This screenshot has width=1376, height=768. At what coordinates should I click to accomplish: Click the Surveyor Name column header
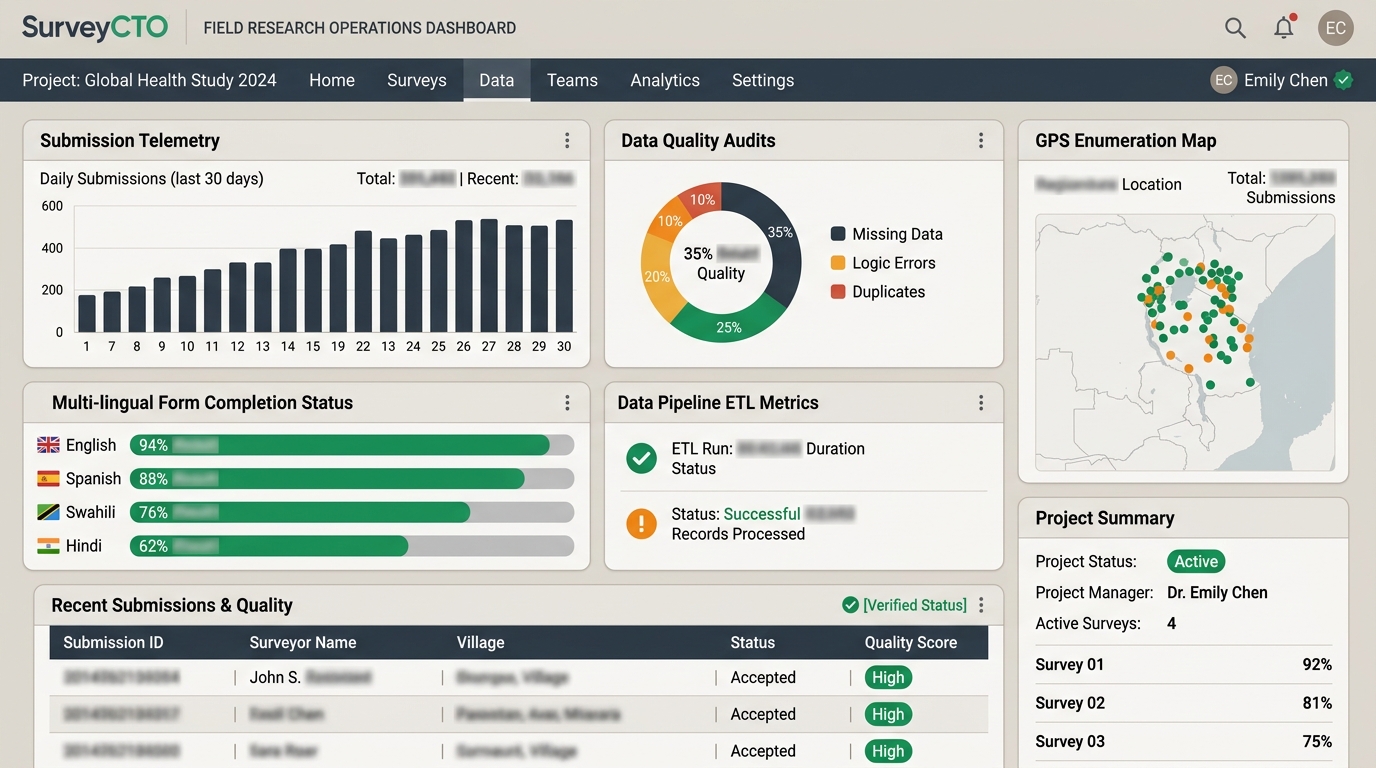point(303,643)
